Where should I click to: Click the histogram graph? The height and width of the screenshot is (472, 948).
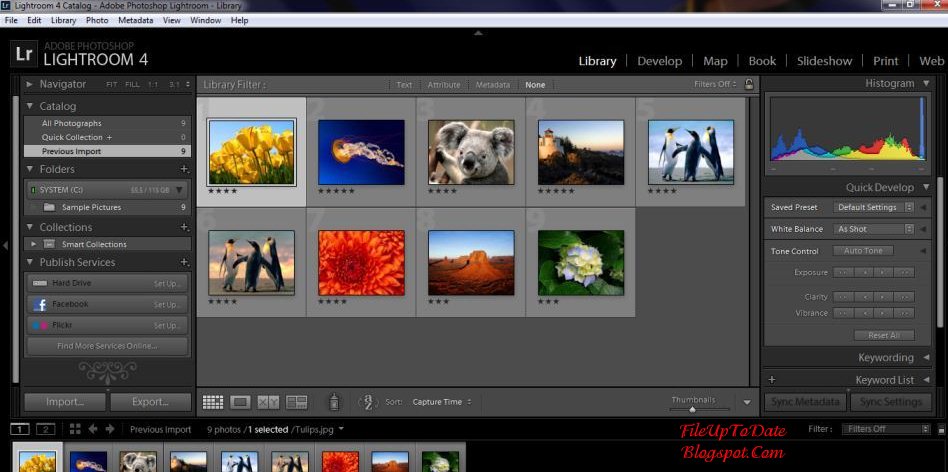pyautogui.click(x=847, y=129)
